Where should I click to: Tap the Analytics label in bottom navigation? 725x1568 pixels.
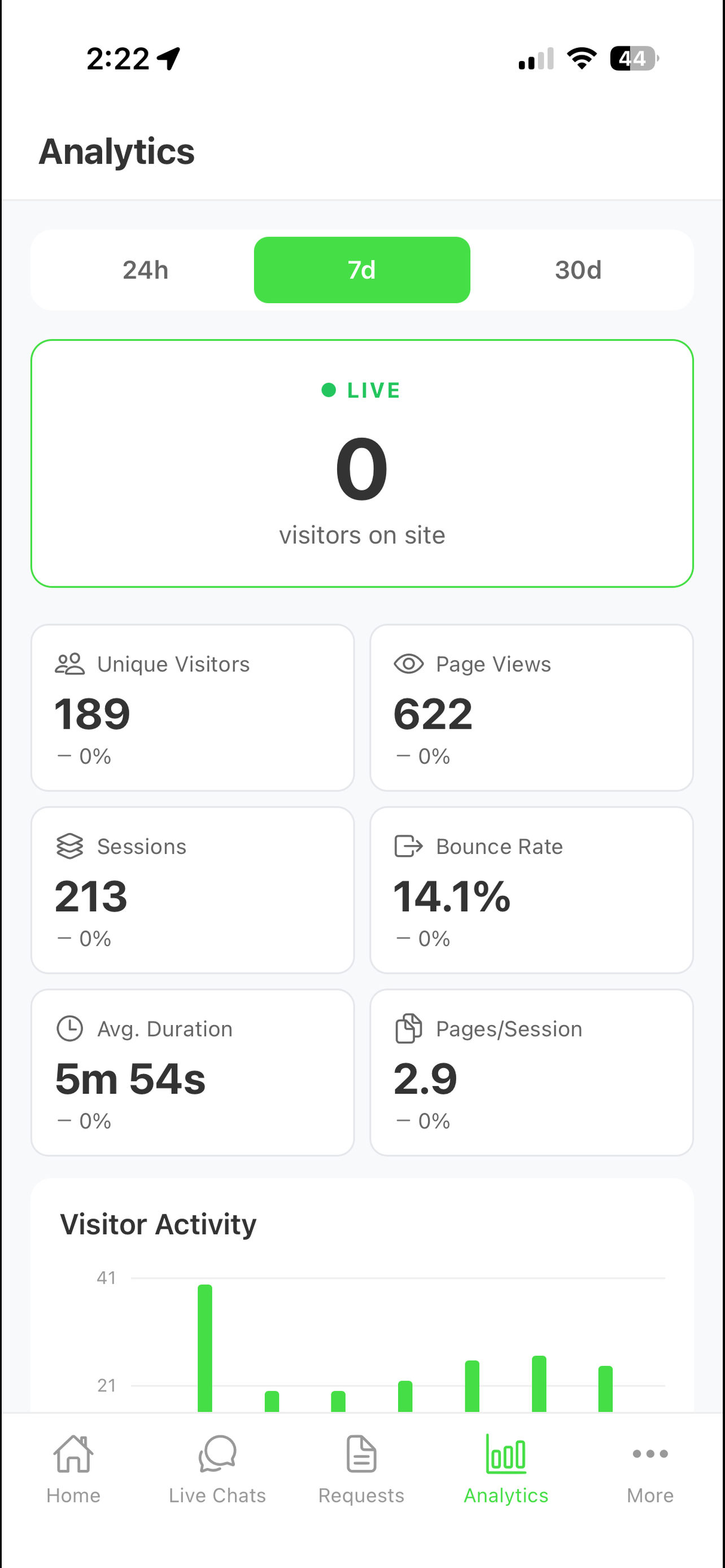point(506,1496)
